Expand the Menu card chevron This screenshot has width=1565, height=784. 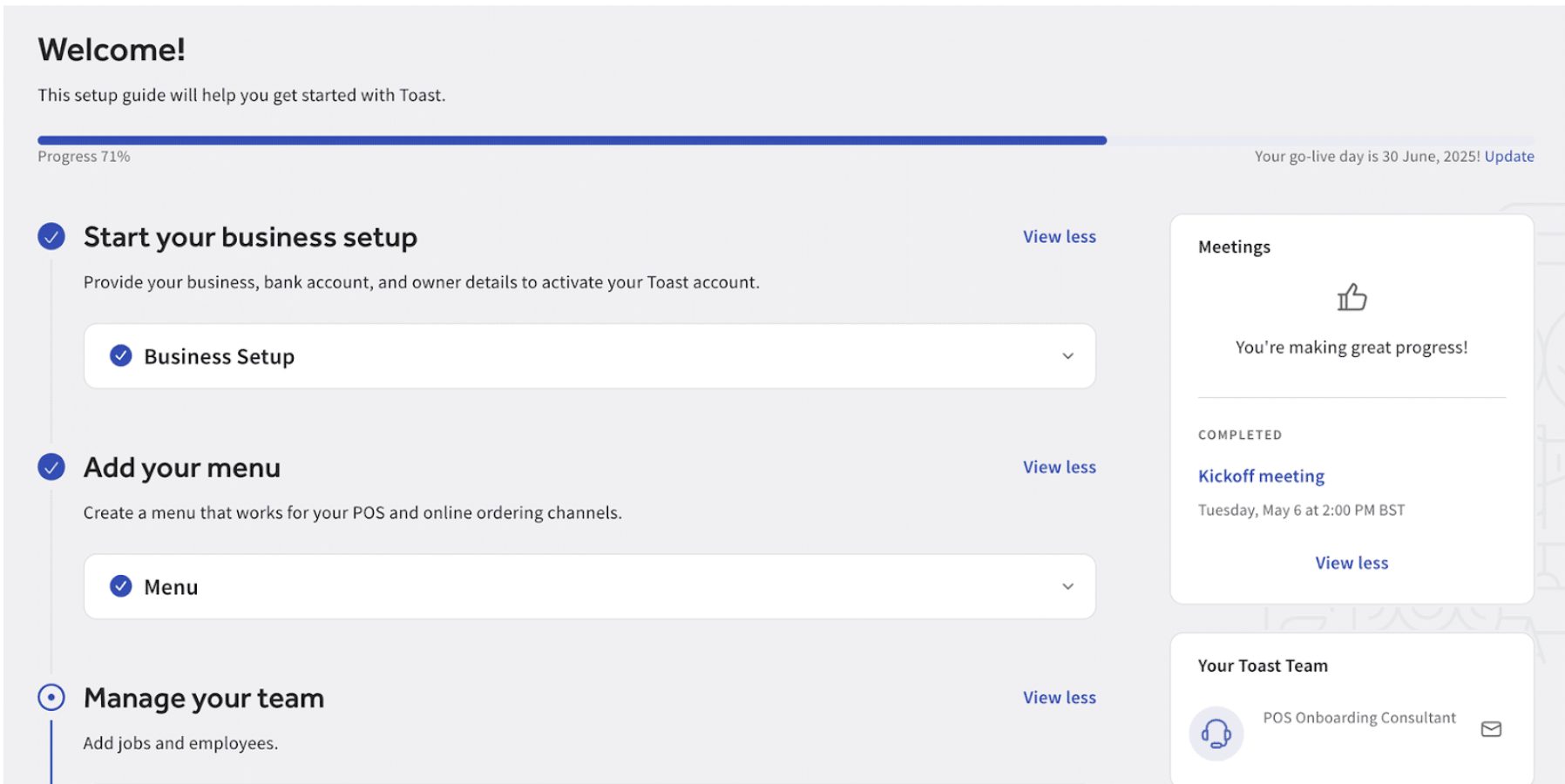click(x=1067, y=586)
